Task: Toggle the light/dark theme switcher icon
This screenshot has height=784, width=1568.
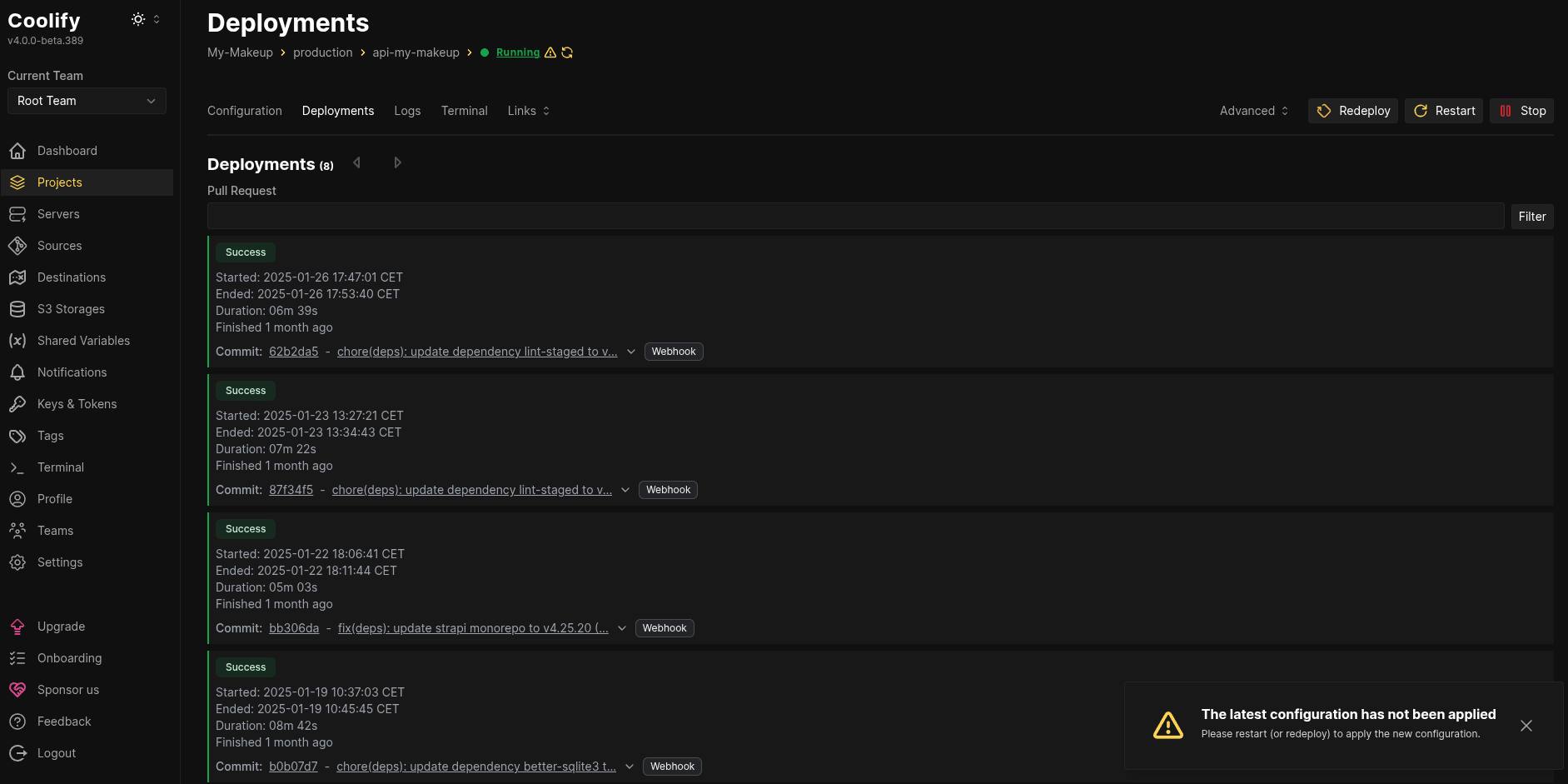Action: pos(138,19)
